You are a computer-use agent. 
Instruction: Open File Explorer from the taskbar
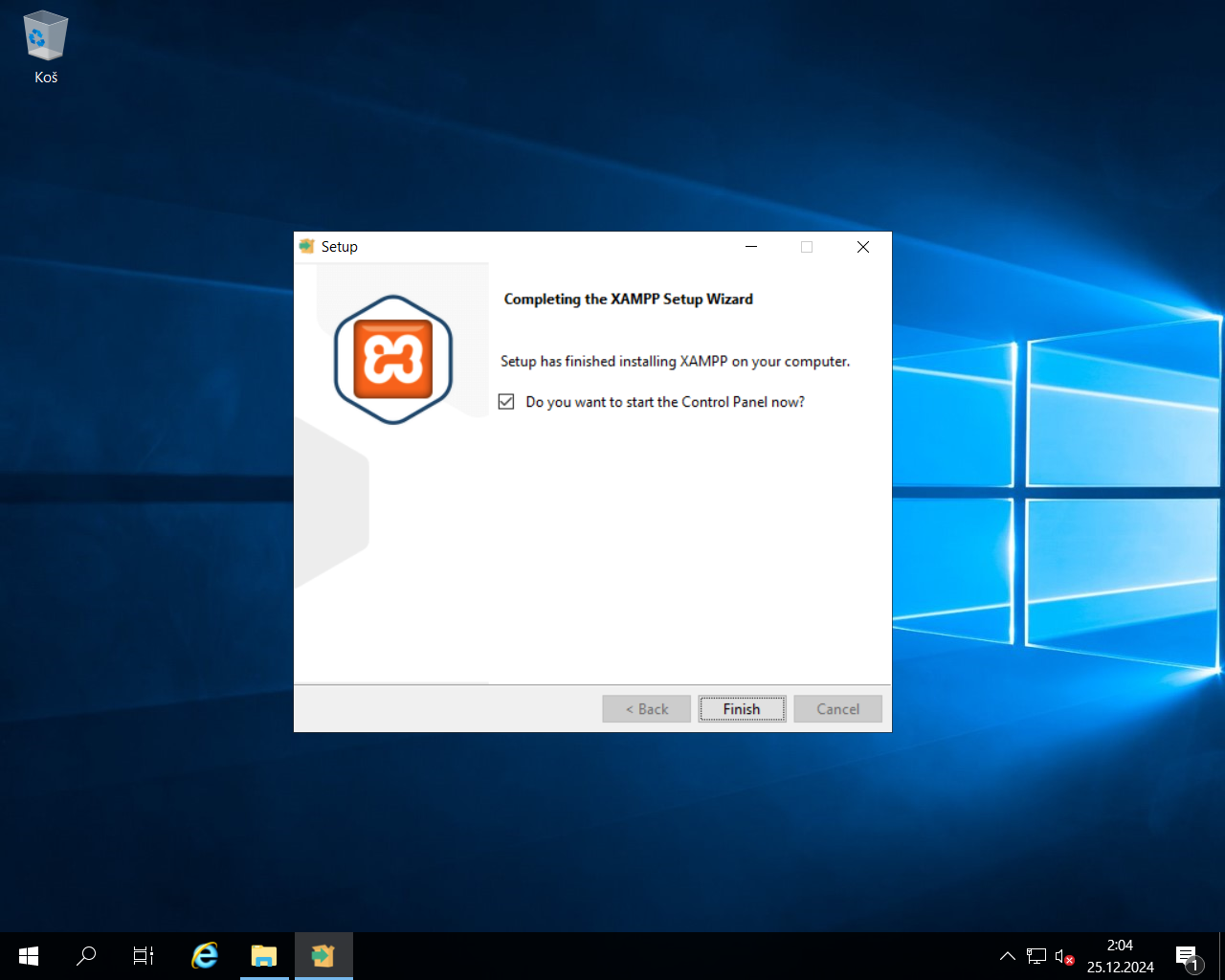[264, 955]
